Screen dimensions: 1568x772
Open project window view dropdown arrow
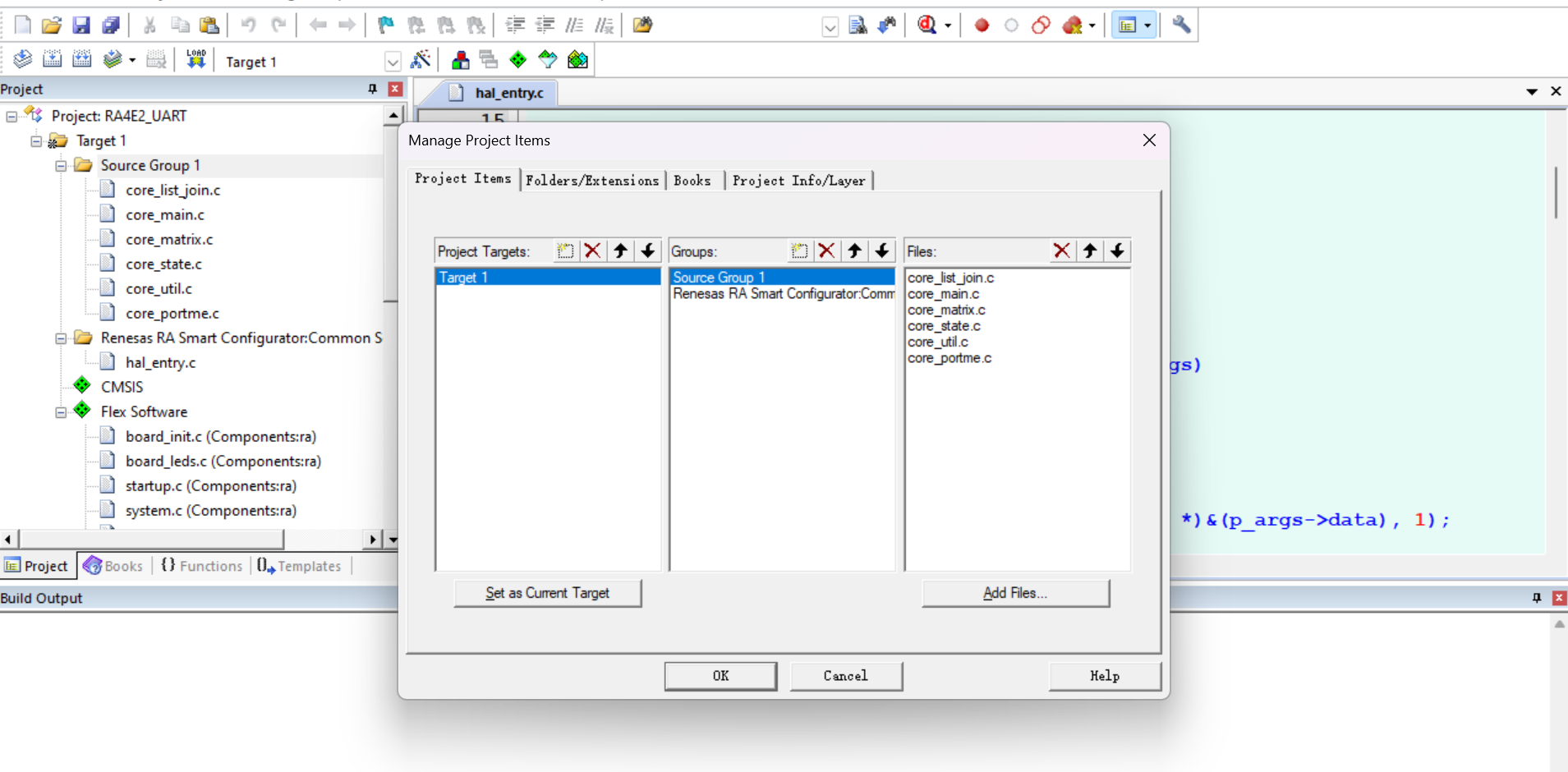(x=1147, y=25)
